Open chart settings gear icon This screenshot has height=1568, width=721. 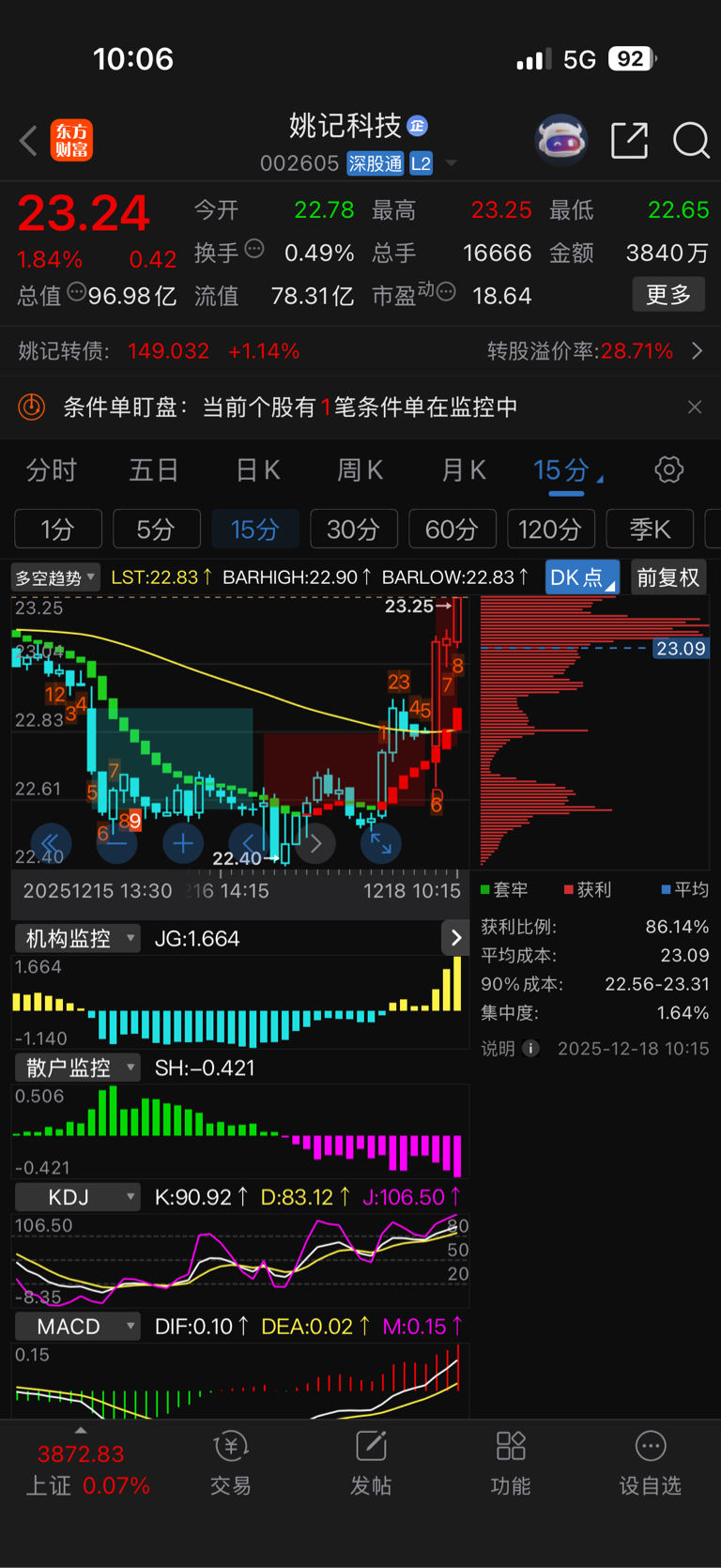(669, 469)
